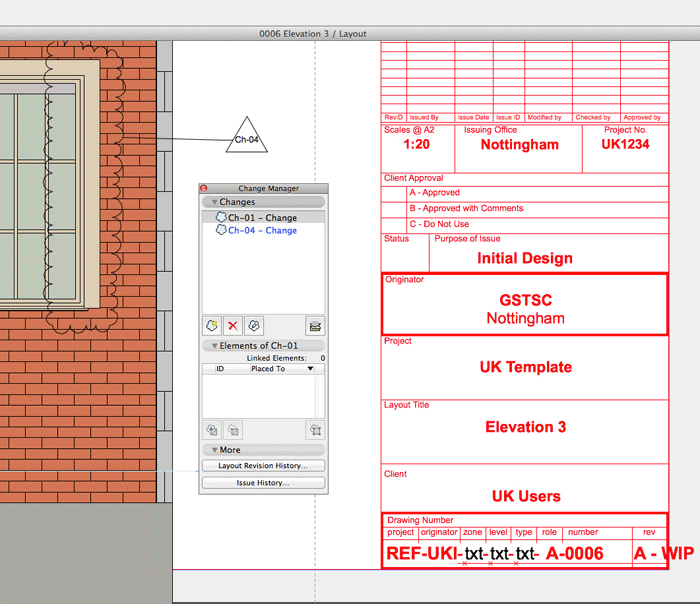Click the unlink elements icon
700x604 pixels.
point(233,430)
